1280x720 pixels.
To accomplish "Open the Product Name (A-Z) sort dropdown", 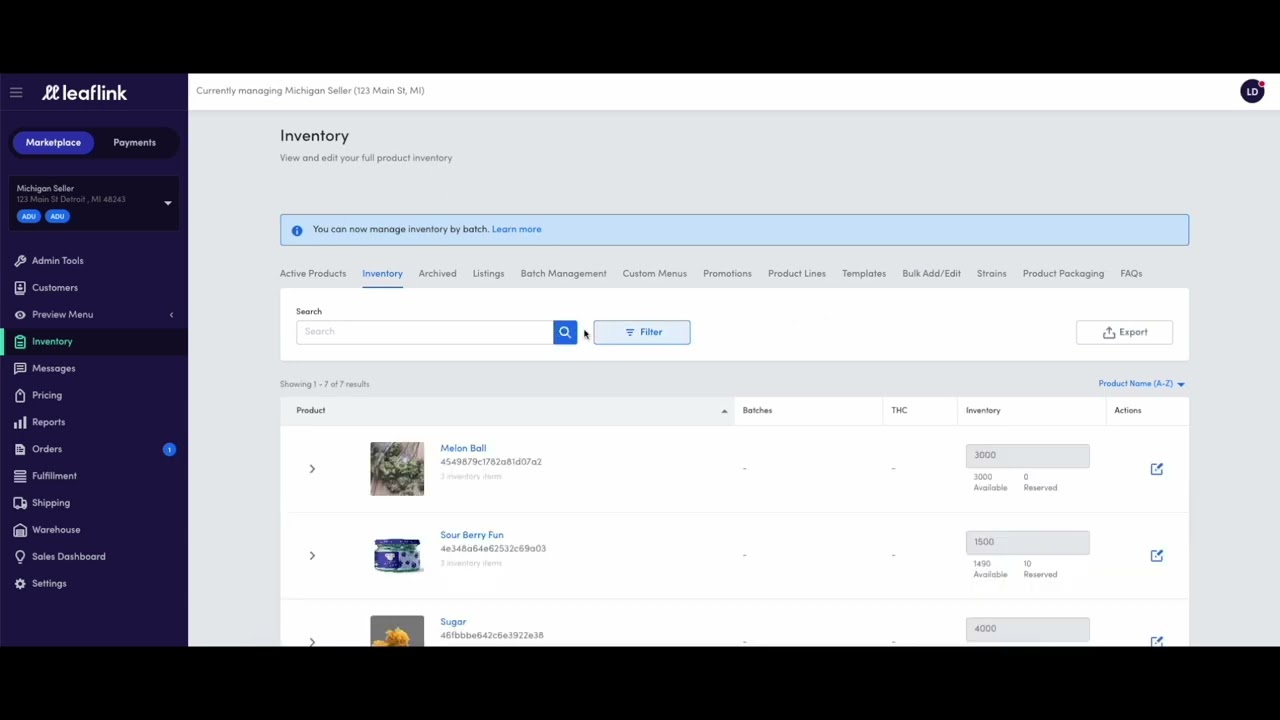I will pyautogui.click(x=1141, y=384).
